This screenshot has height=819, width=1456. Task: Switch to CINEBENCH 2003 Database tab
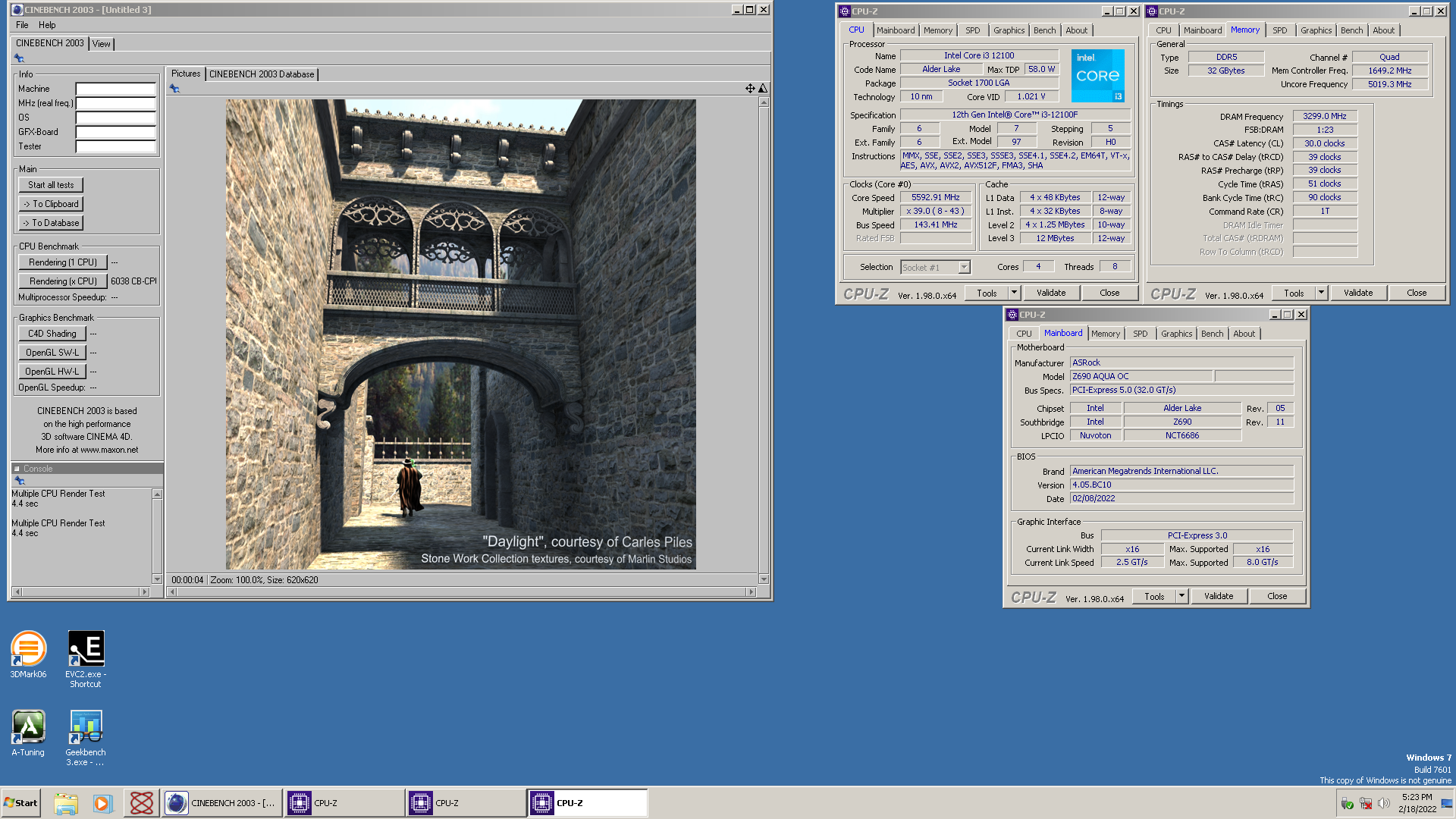tap(262, 74)
